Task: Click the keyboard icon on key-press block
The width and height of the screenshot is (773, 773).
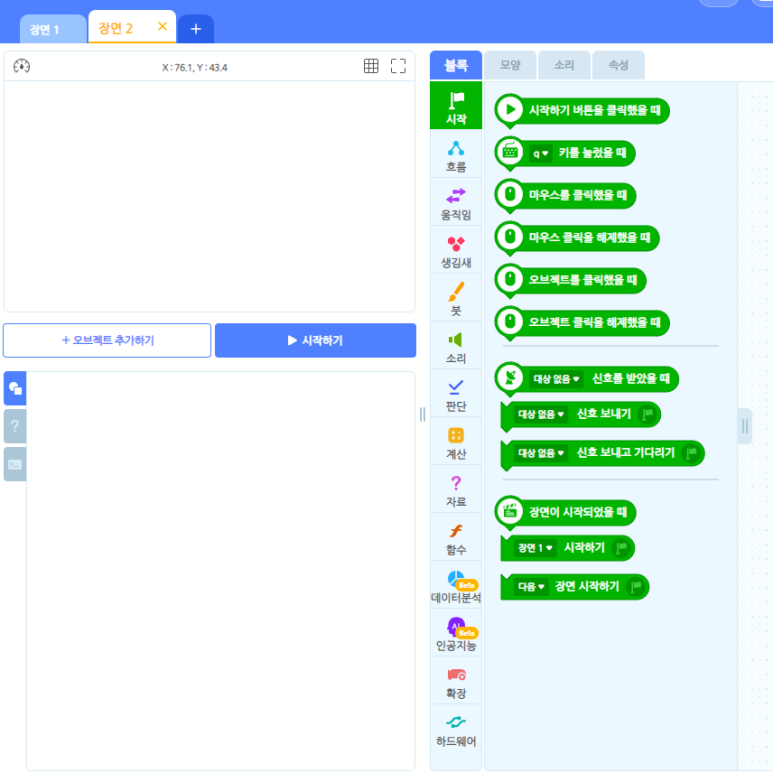Action: (510, 151)
